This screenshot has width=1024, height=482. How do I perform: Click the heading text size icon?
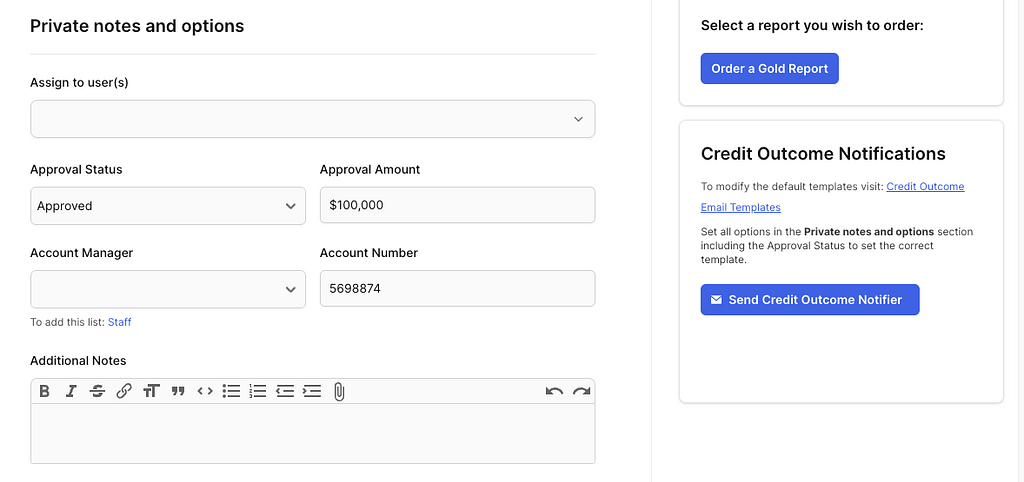coord(151,391)
